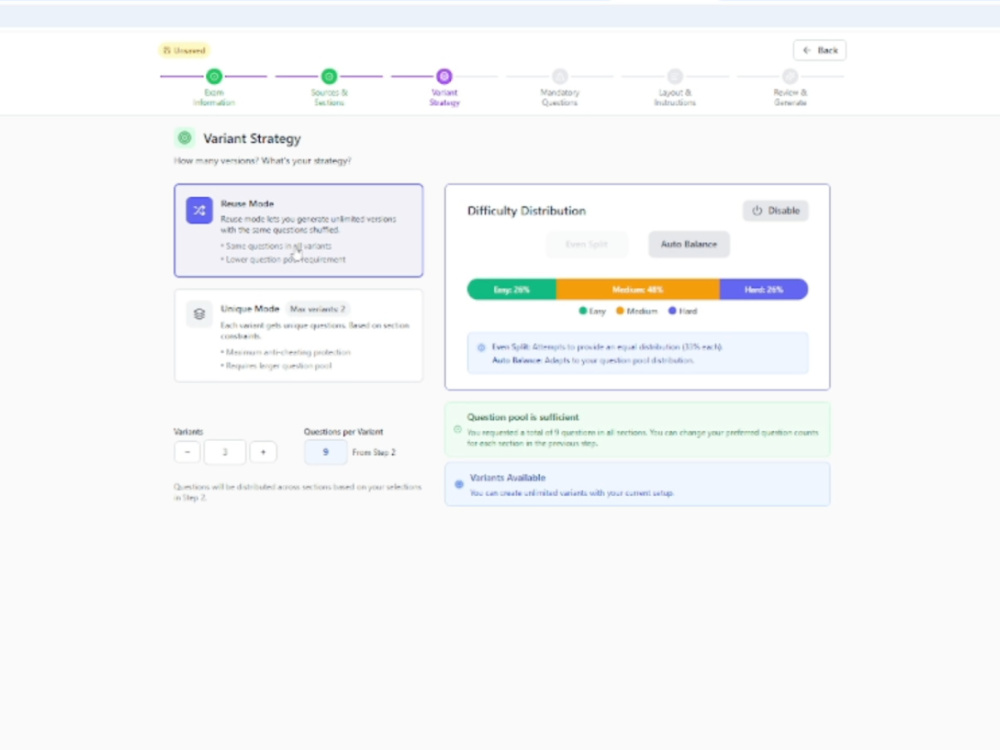The image size is (1000, 750).
Task: Click the Easy legend dot
Action: click(x=582, y=311)
